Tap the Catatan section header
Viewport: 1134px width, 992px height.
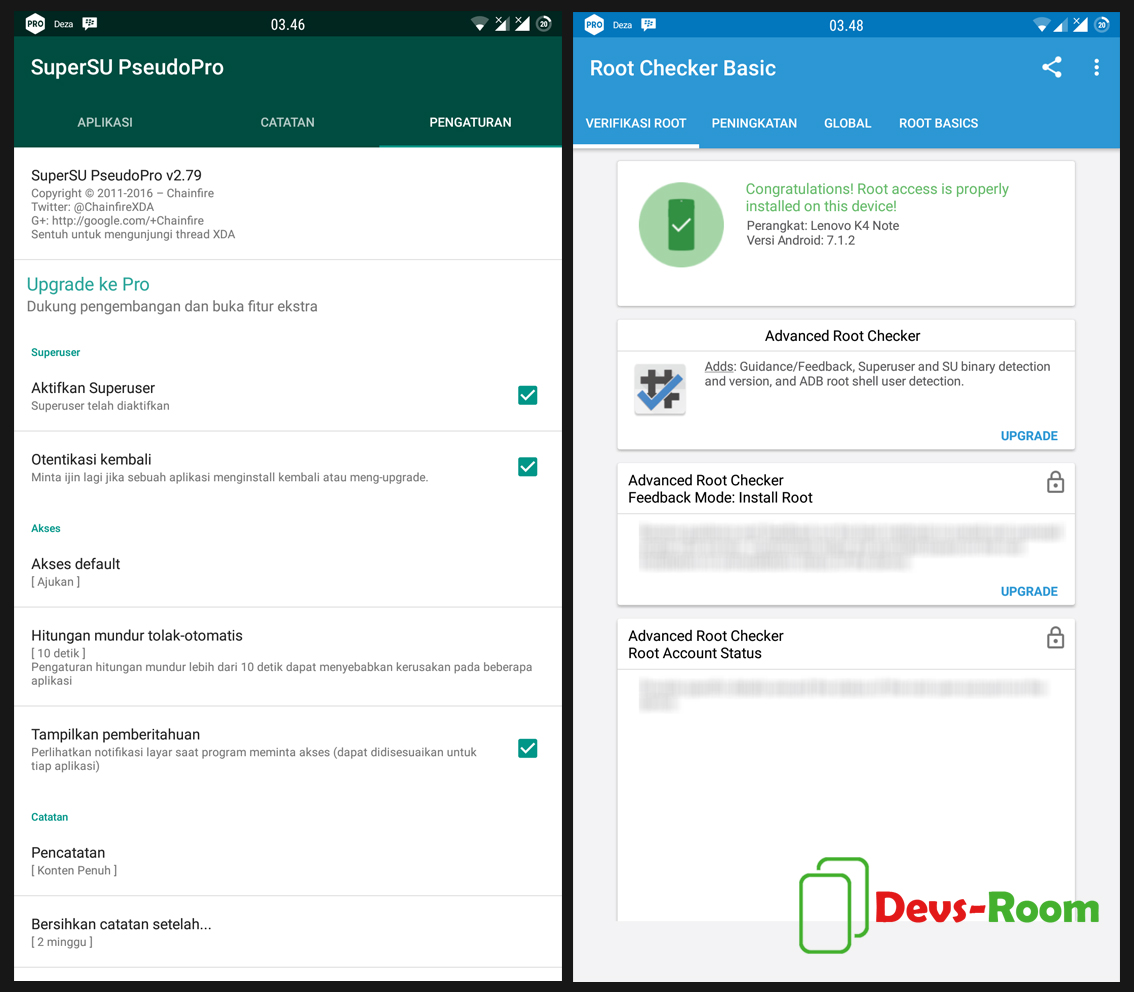tap(49, 817)
